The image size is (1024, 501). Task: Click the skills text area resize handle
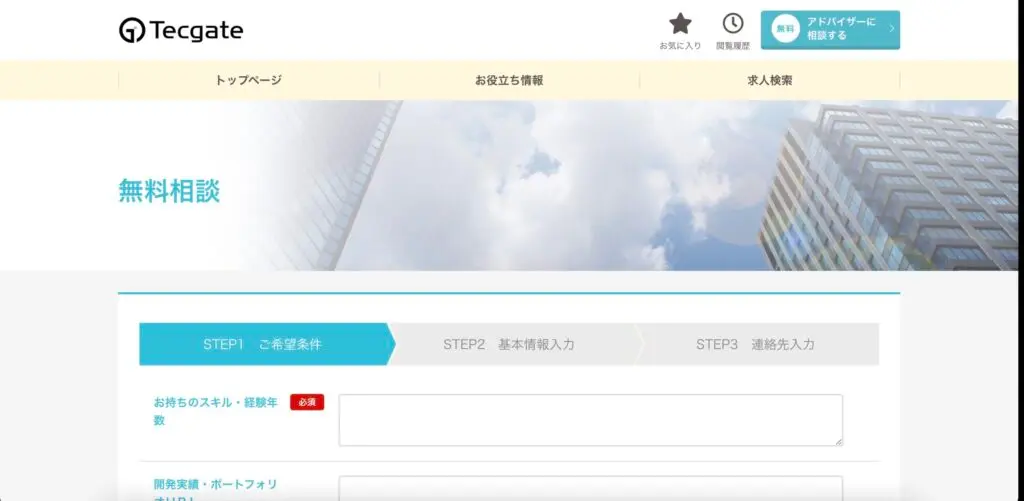[x=838, y=441]
